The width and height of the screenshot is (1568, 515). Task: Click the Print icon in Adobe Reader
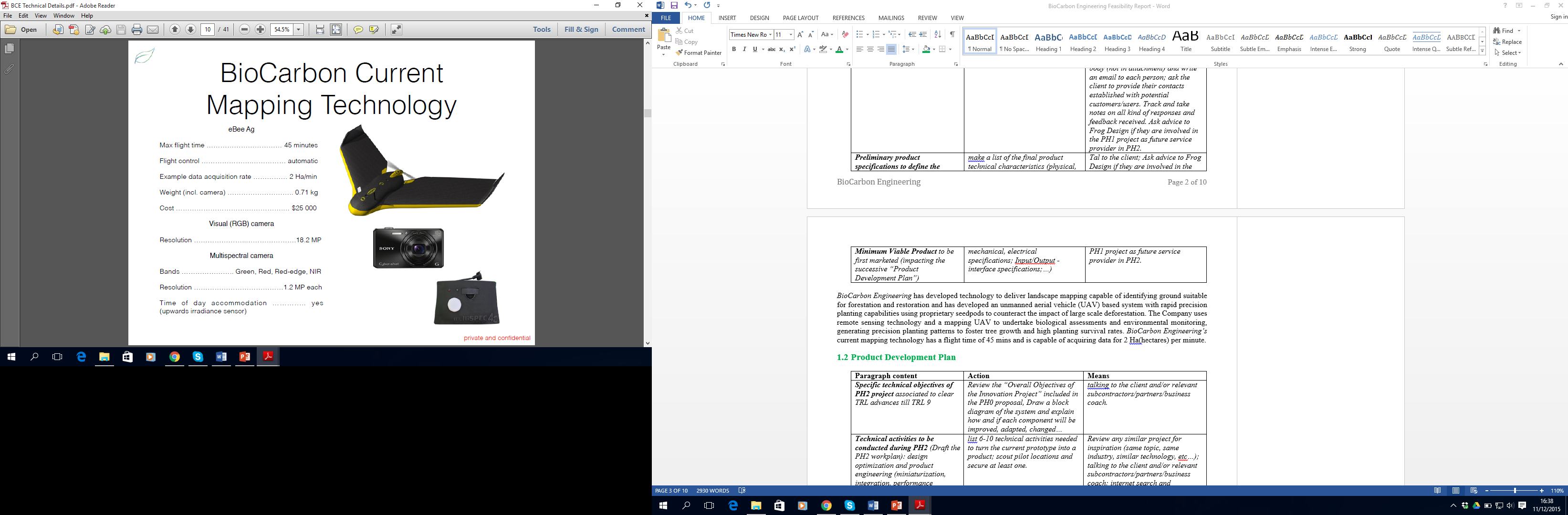tap(137, 30)
